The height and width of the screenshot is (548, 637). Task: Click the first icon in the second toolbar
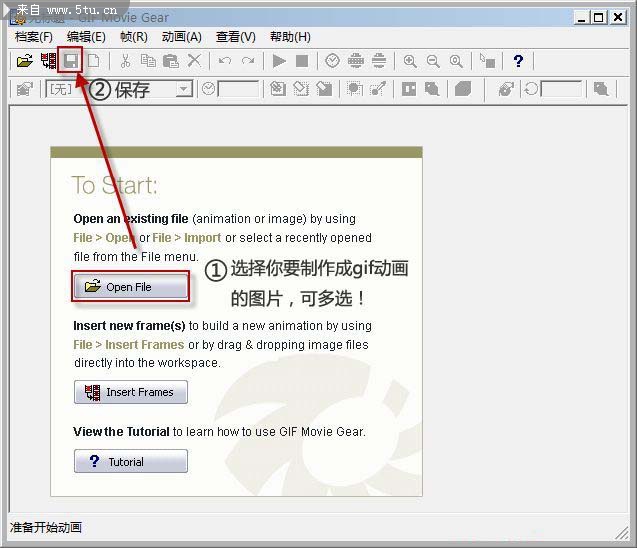pos(25,89)
